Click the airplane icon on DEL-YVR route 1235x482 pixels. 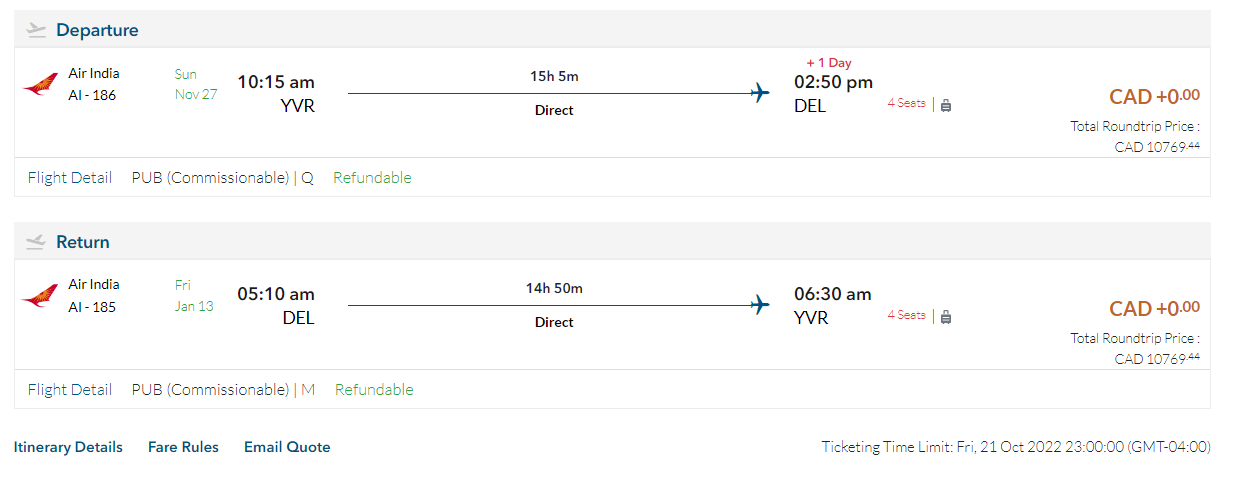760,306
